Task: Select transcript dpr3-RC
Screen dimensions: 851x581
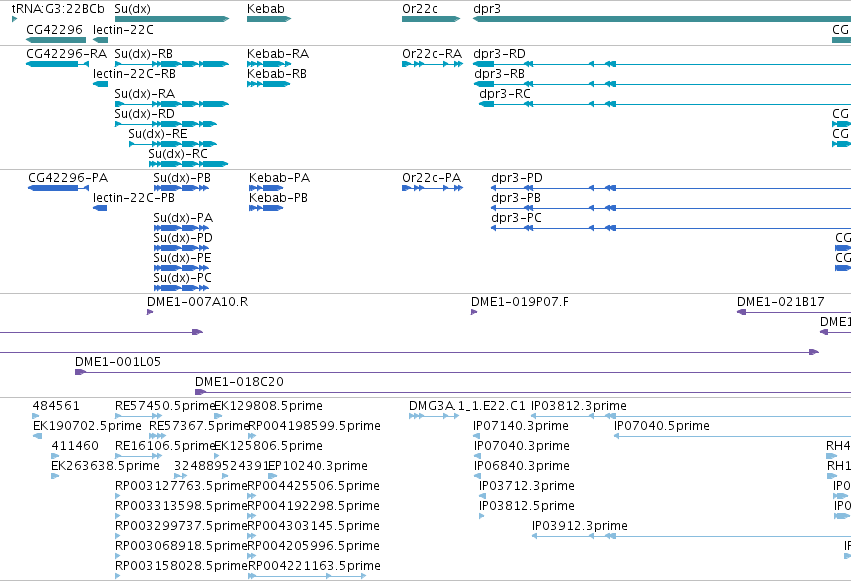Action: click(x=665, y=104)
